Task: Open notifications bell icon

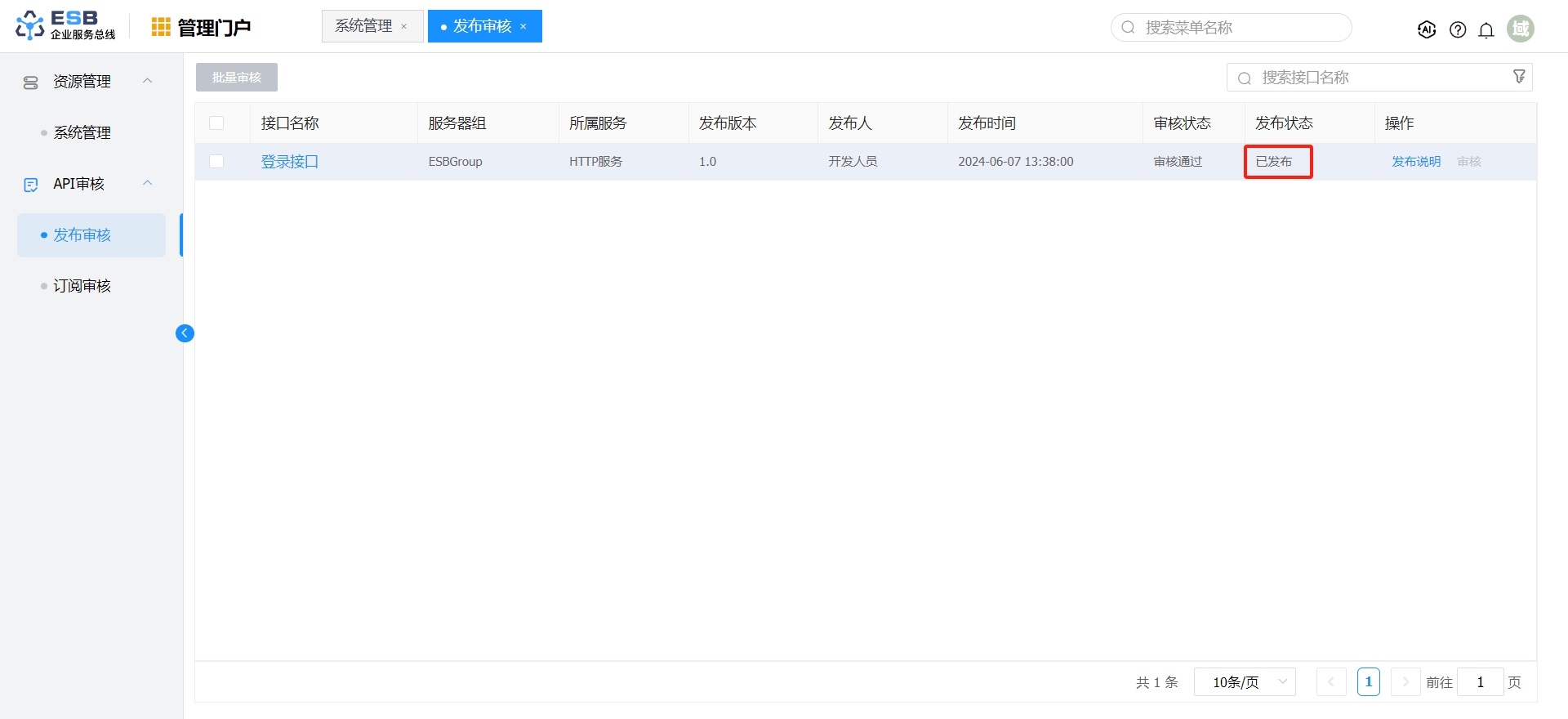Action: click(x=1486, y=30)
